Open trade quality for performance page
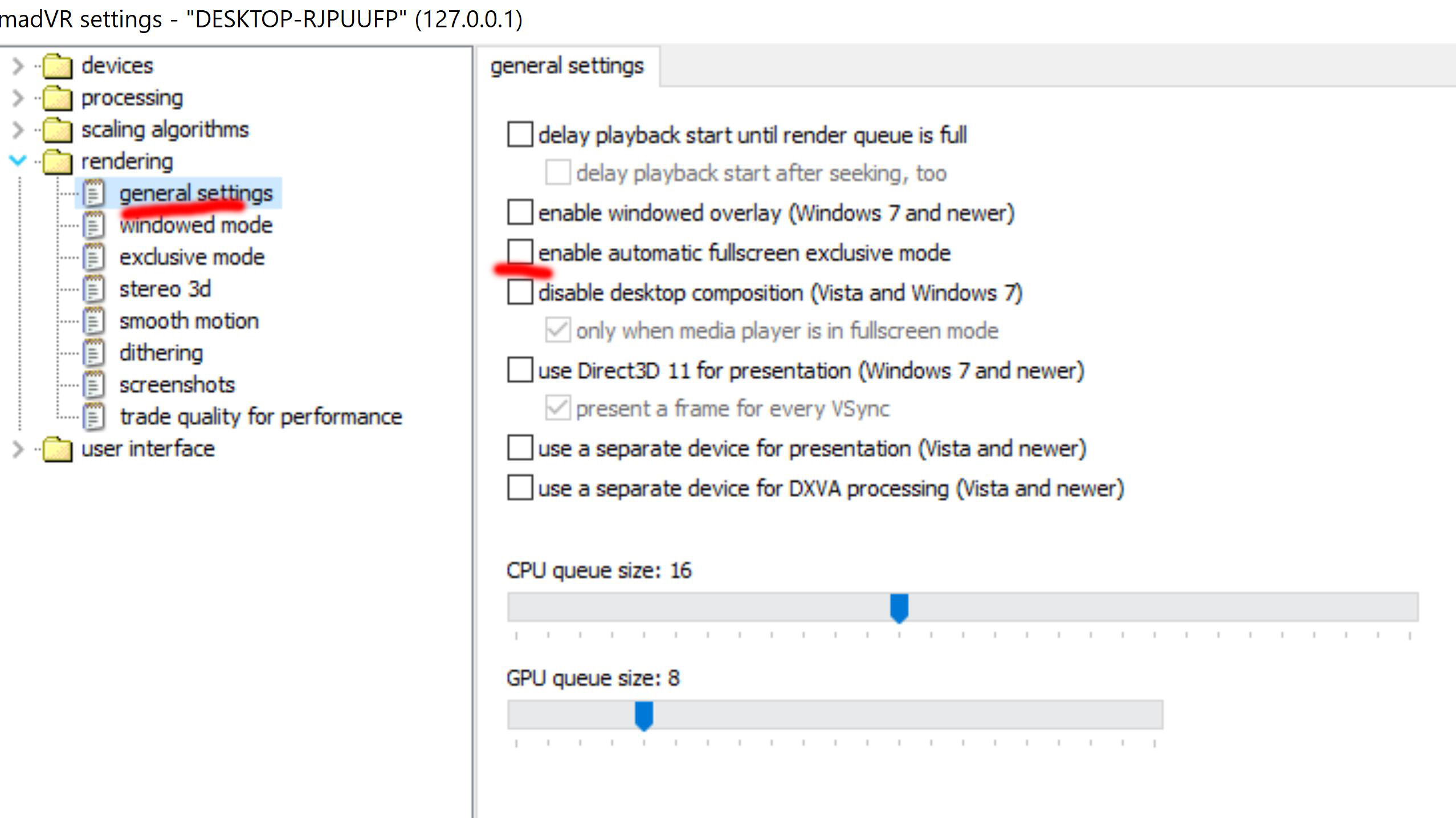1456x818 pixels. (x=260, y=417)
